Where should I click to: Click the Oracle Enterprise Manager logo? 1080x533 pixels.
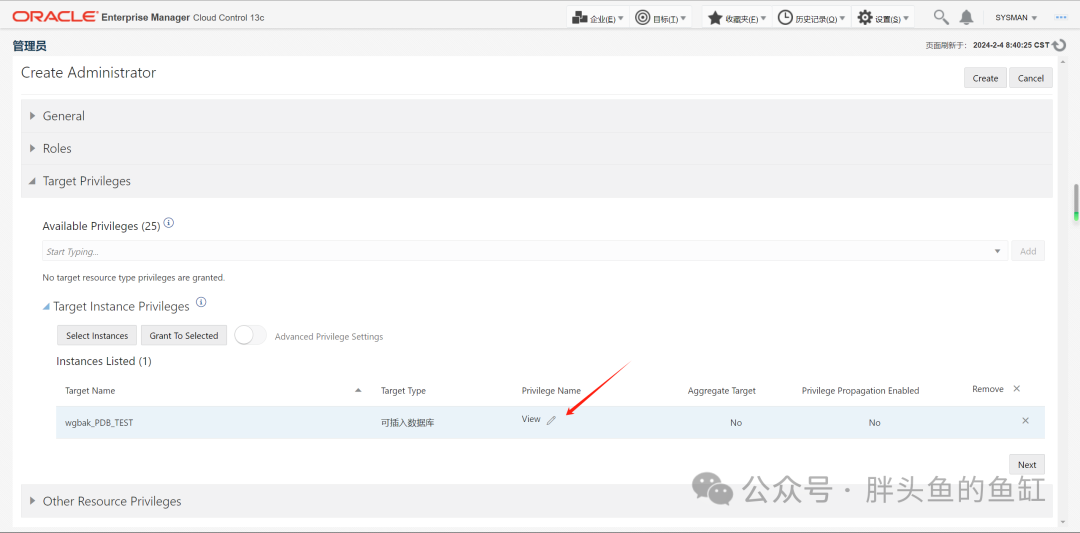[138, 17]
